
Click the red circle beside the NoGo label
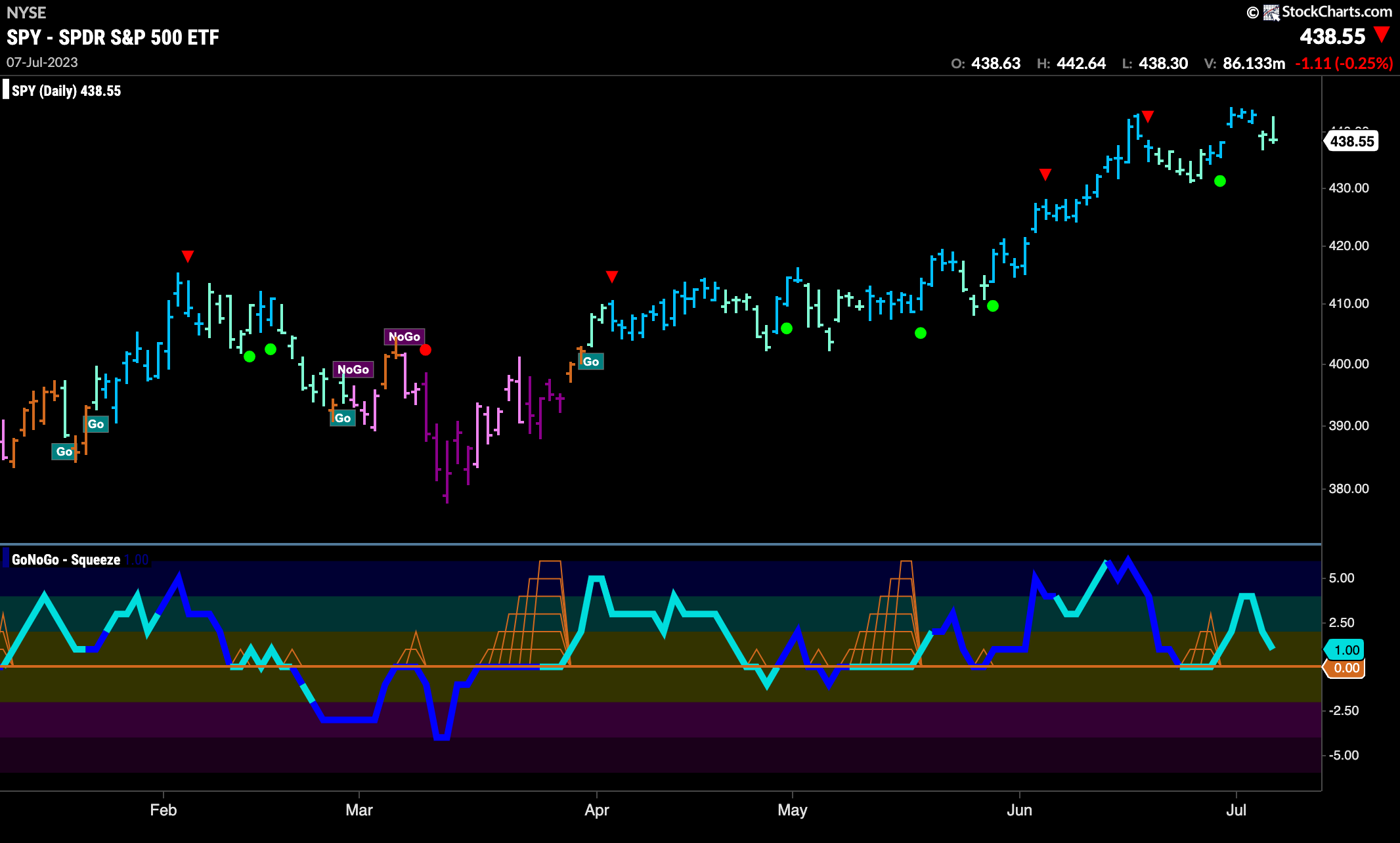pyautogui.click(x=426, y=350)
